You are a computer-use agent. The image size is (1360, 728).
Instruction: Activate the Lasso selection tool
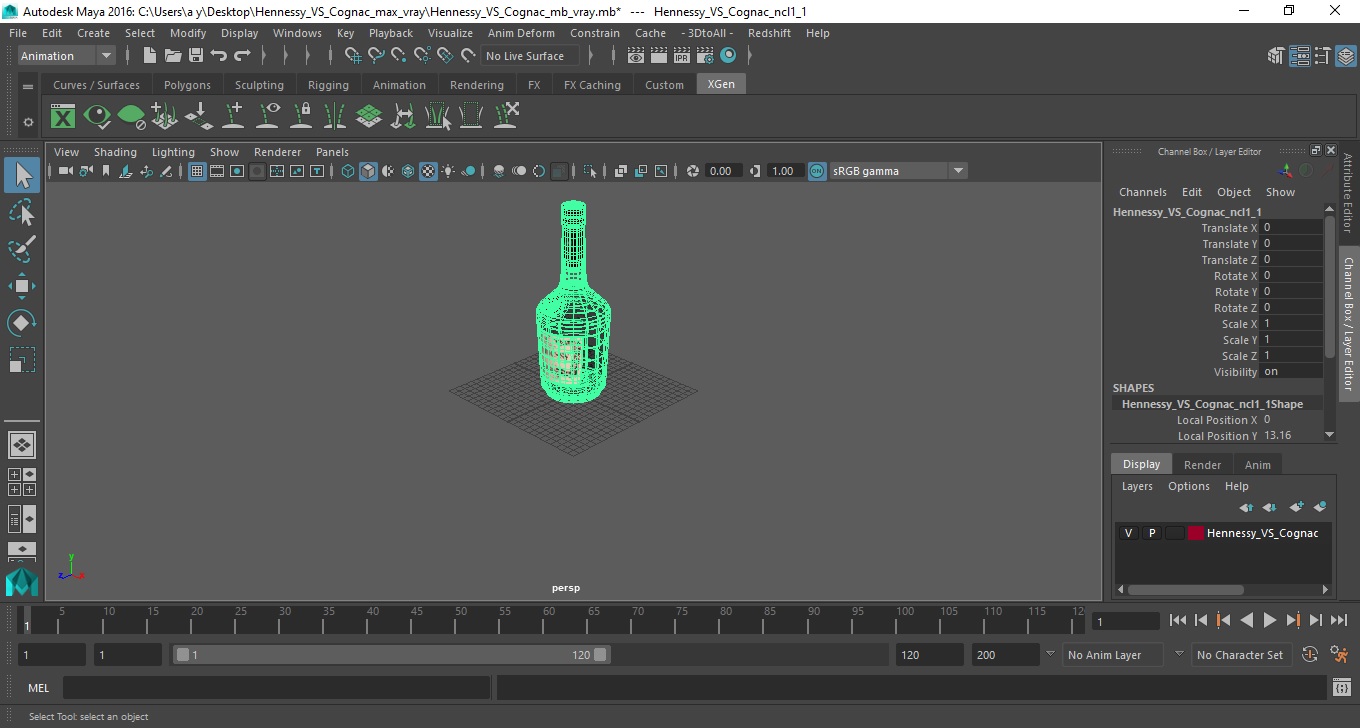(21, 212)
